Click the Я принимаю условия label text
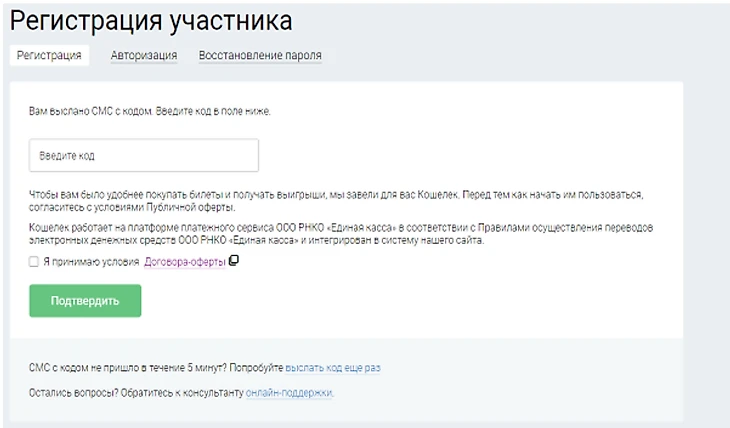 [91, 262]
